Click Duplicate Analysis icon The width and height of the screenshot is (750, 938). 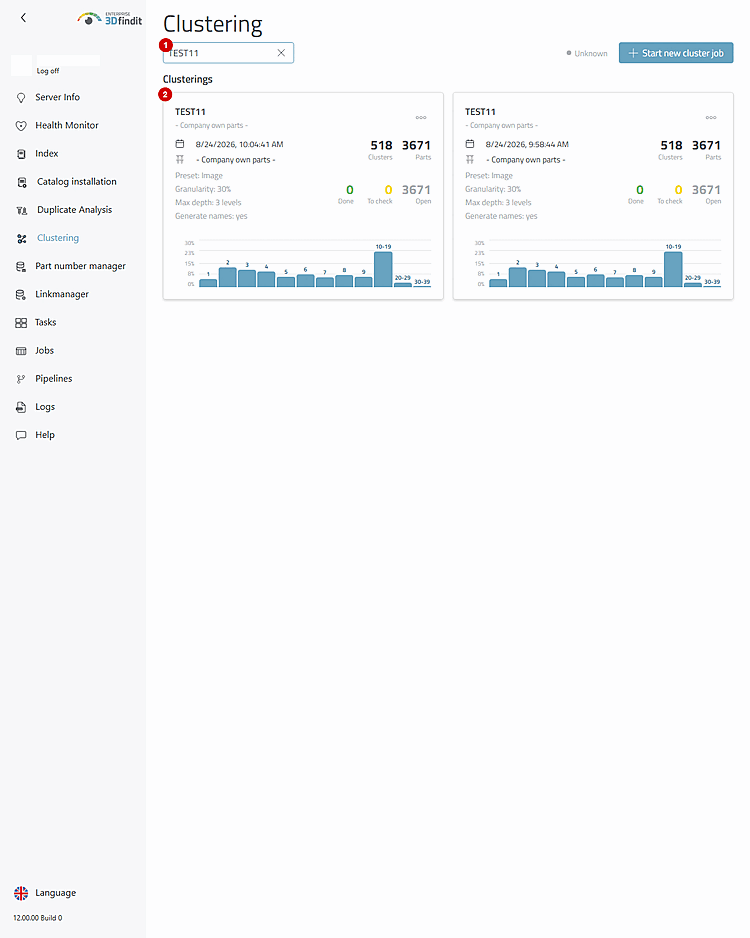[22, 210]
